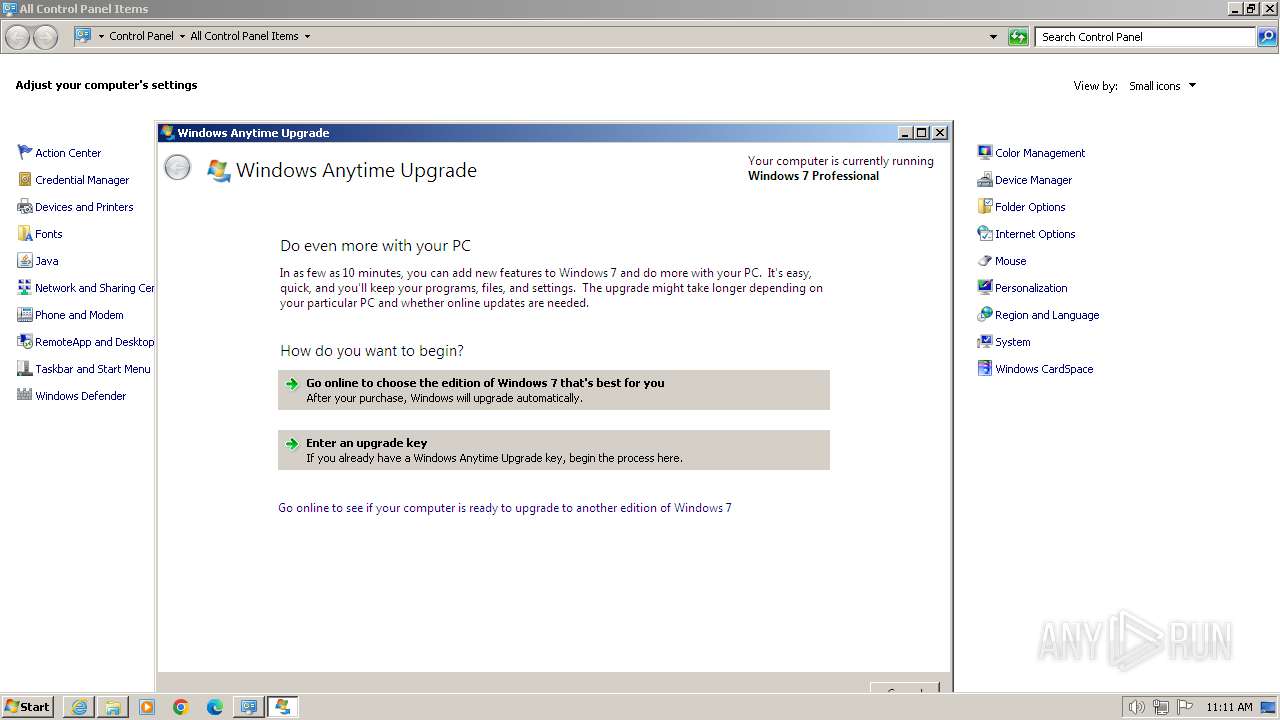
Task: Click the refresh icon beside address bar
Action: tap(1018, 37)
